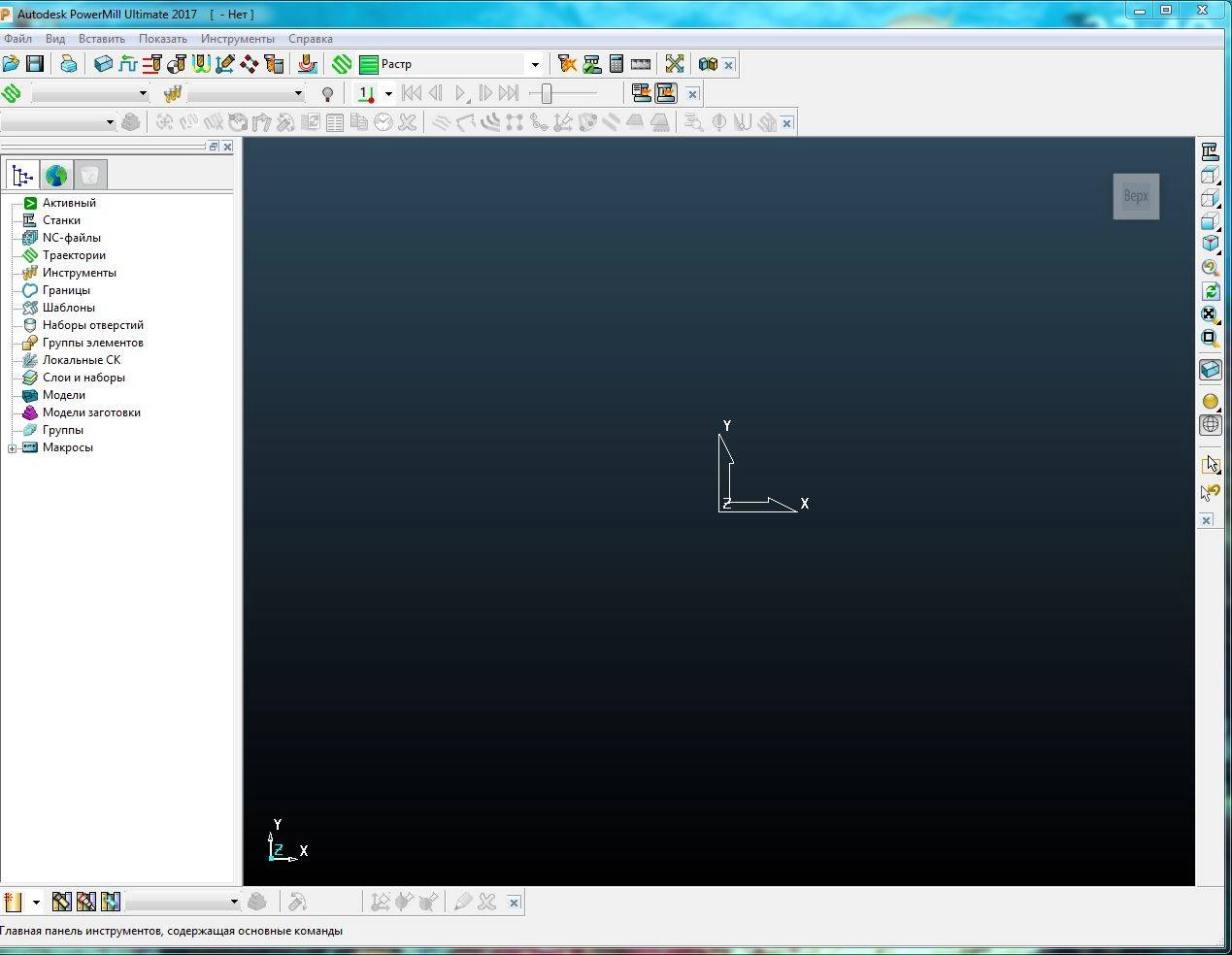Open the tool type dropdown at bottom toolbar
1232x955 pixels.
coord(36,903)
